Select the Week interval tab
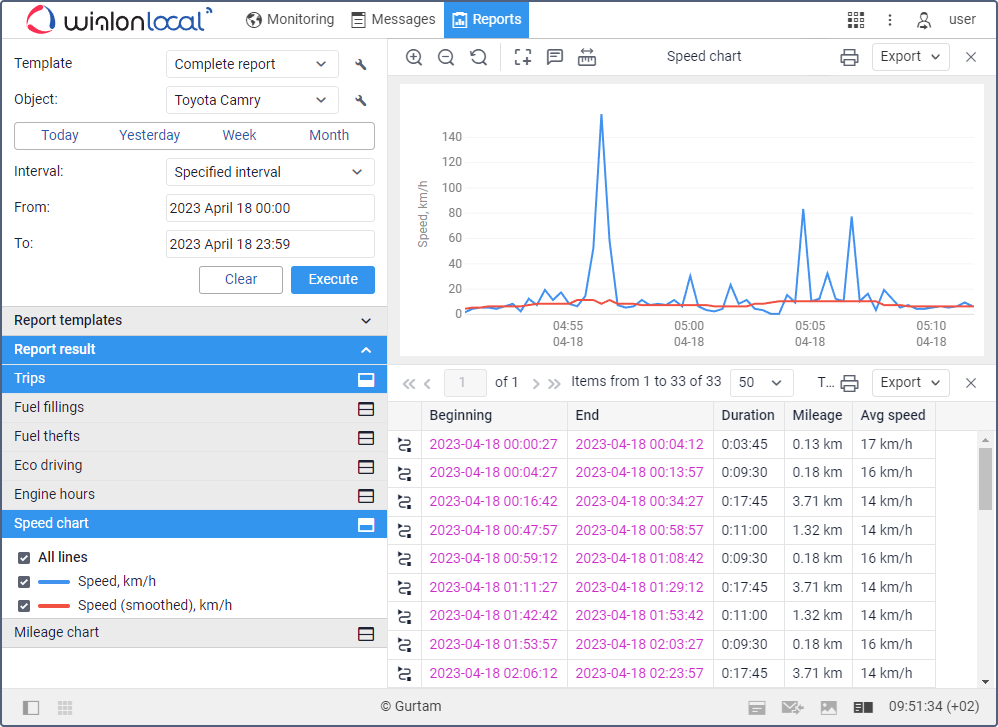 pyautogui.click(x=239, y=136)
